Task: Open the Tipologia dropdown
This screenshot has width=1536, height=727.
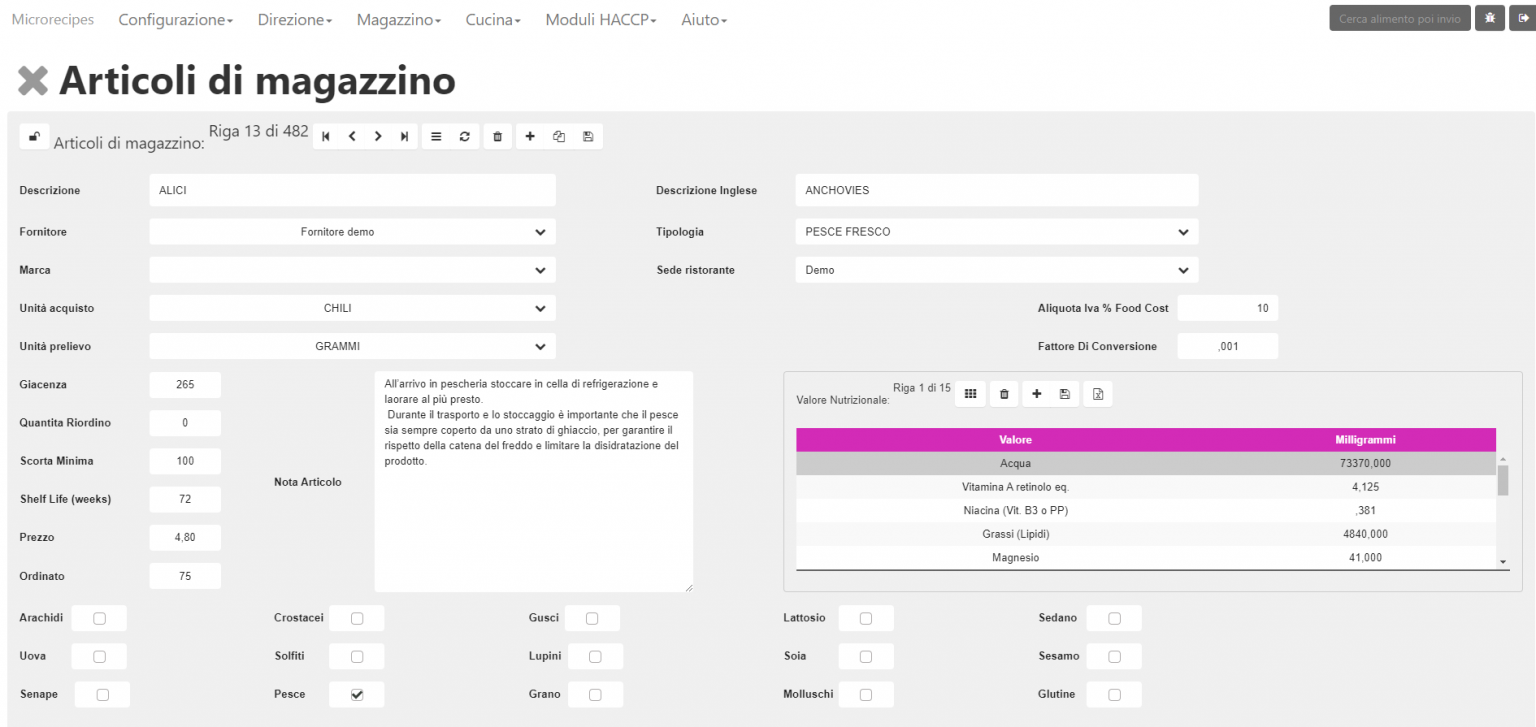Action: click(x=996, y=232)
